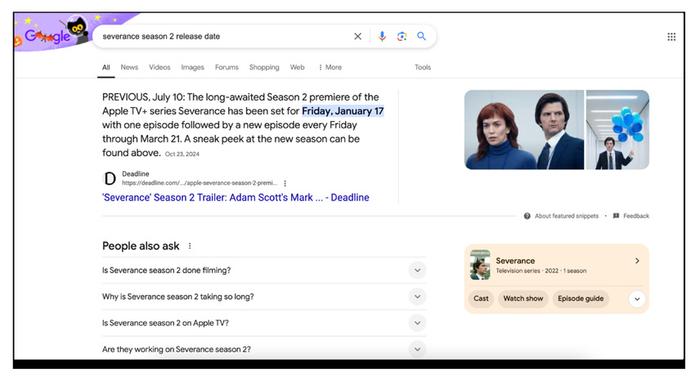Open three-dot menu next to People also ask
Viewport: 700px width, 386px height.
190,246
